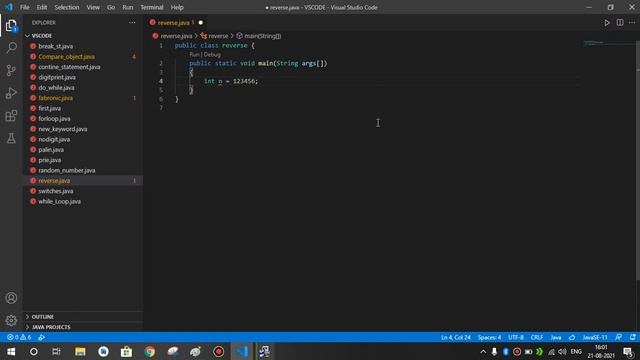The height and width of the screenshot is (360, 640).
Task: Open the Edit menu
Action: tap(42, 7)
